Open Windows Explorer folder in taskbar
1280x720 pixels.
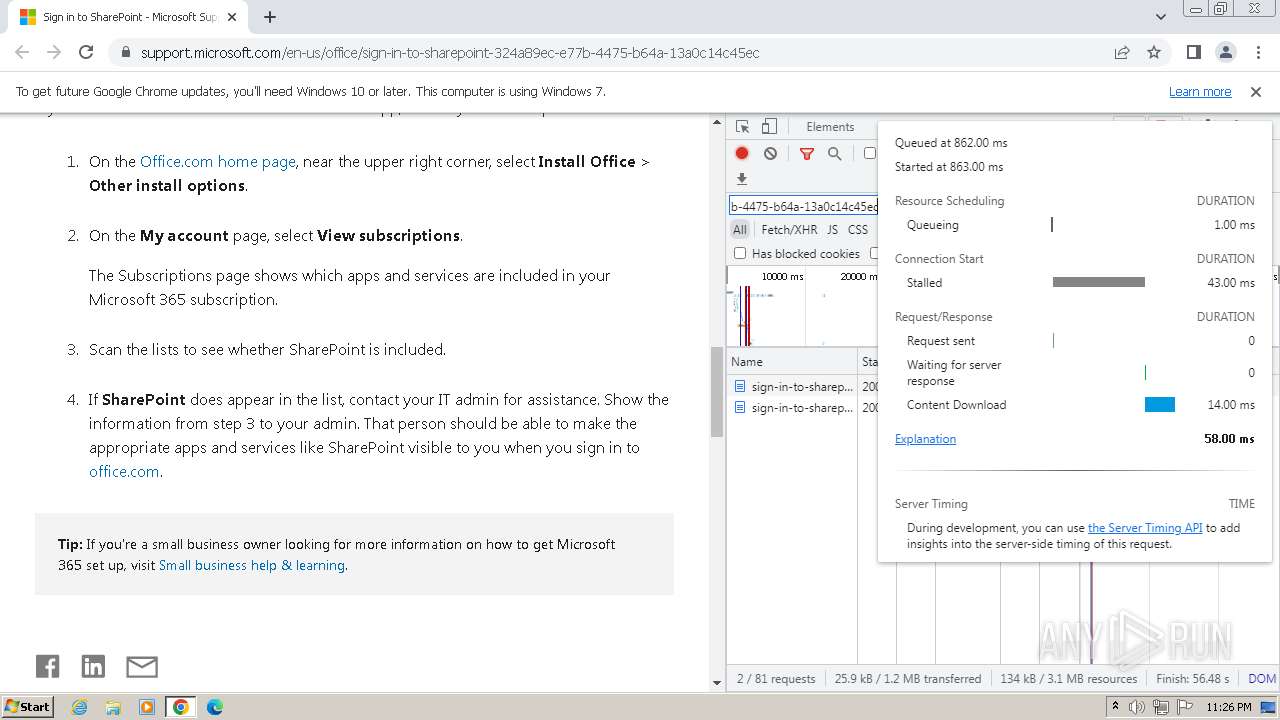[113, 707]
